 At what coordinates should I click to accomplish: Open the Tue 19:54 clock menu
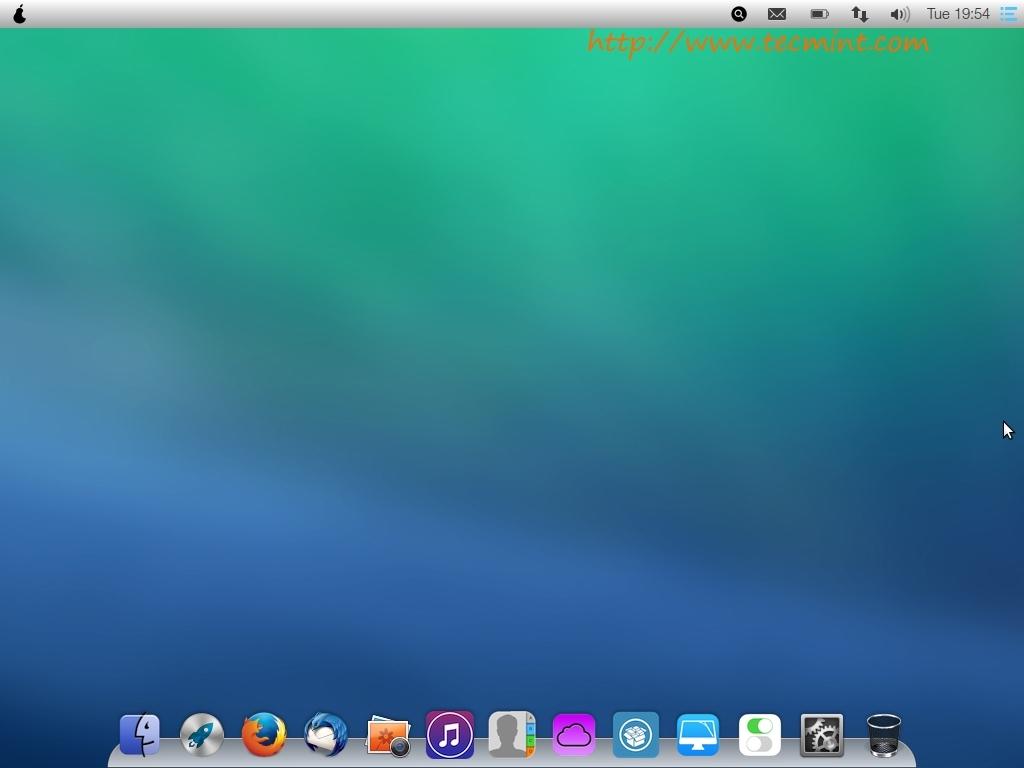coord(957,14)
